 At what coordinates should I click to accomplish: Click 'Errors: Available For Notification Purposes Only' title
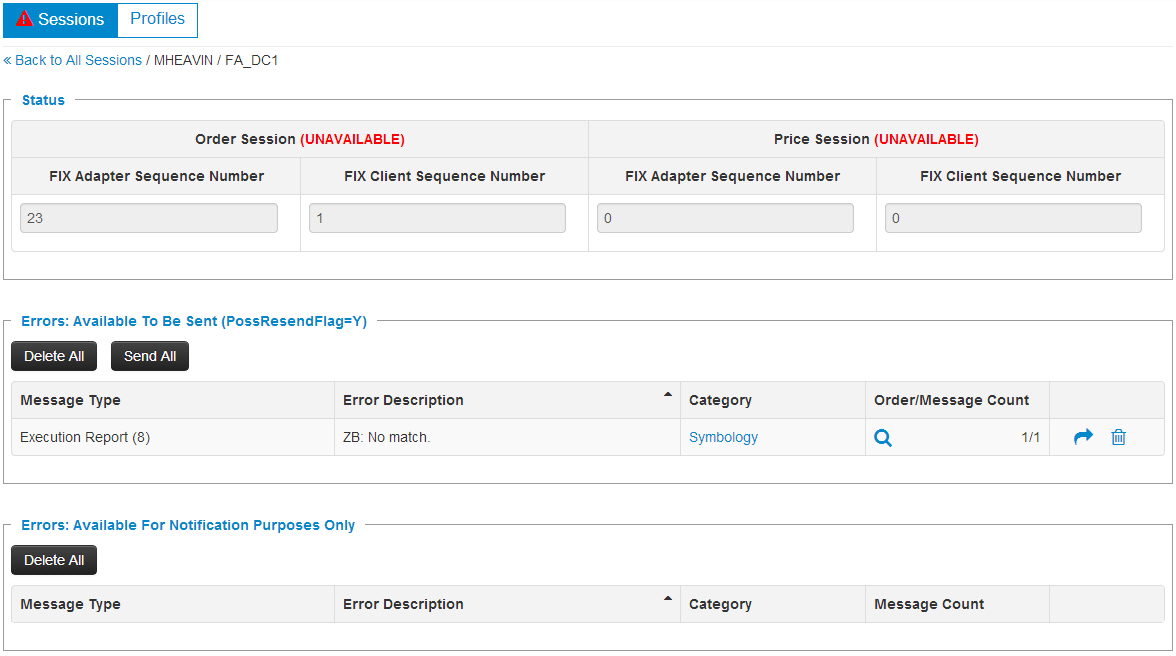pos(188,526)
